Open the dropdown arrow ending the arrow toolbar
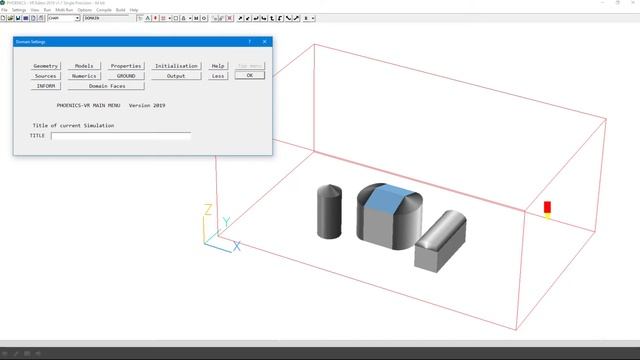 (313, 18)
